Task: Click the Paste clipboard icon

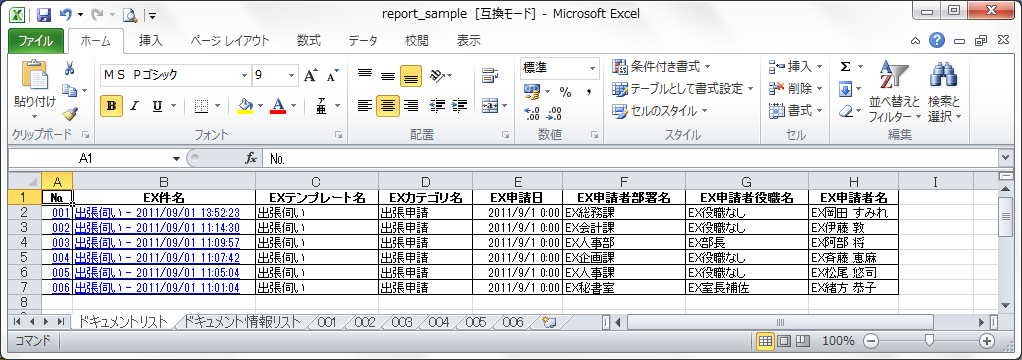Action: click(x=35, y=75)
